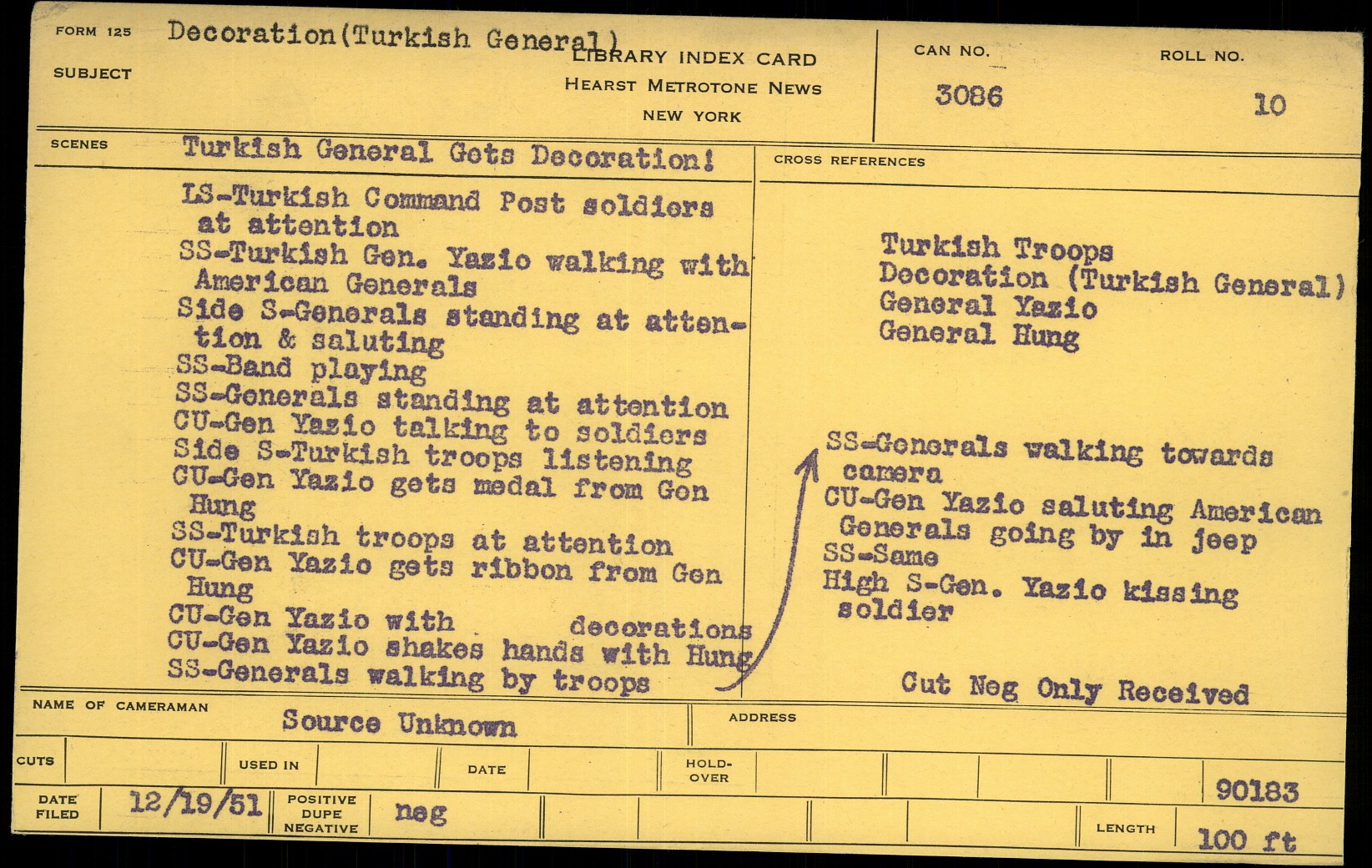The image size is (1372, 868).
Task: Select the 'Turkish Troops' cross reference
Action: pyautogui.click(x=996, y=248)
